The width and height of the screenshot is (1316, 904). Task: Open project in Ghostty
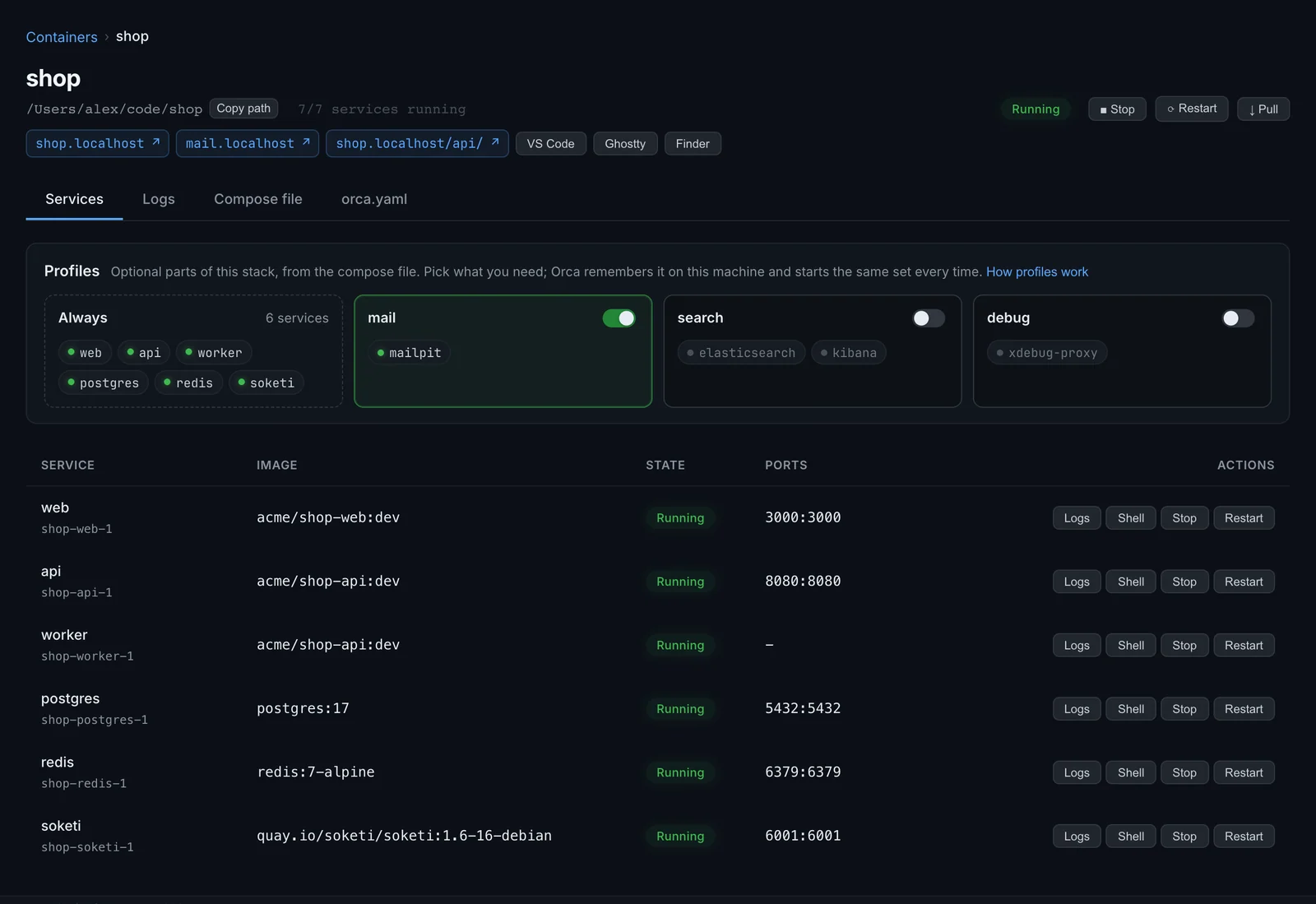(625, 144)
